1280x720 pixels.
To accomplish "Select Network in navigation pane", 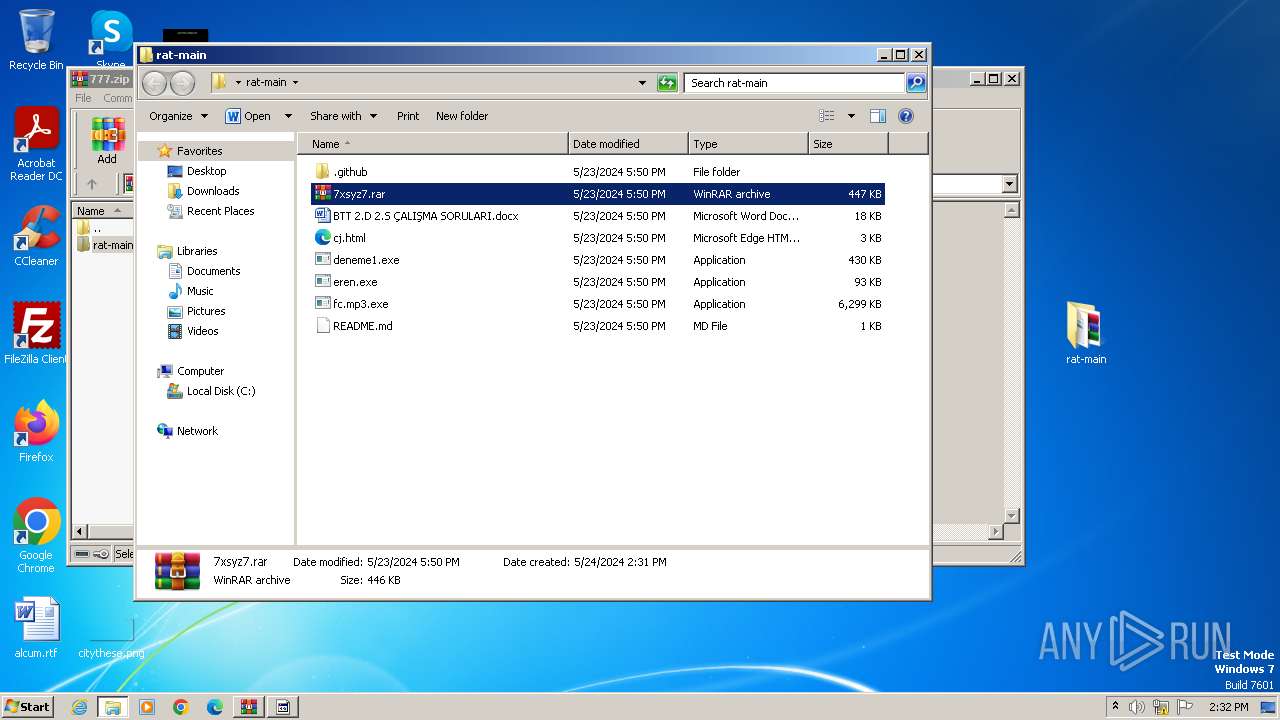I will pyautogui.click(x=197, y=431).
